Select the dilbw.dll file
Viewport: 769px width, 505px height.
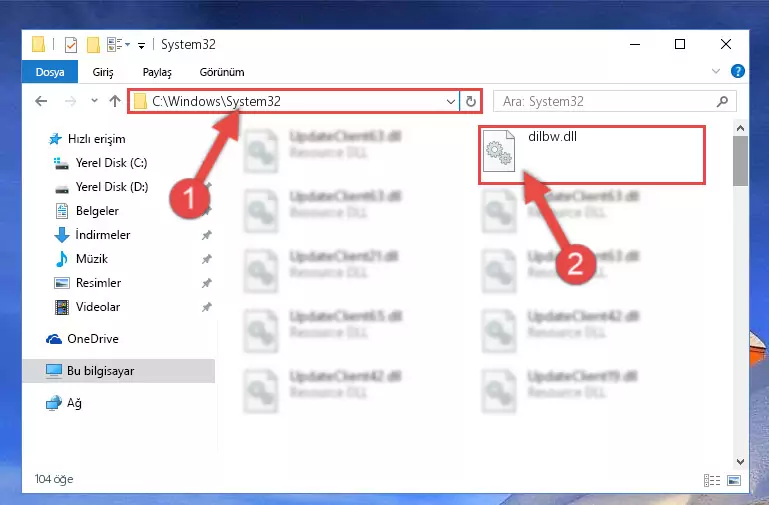point(592,154)
